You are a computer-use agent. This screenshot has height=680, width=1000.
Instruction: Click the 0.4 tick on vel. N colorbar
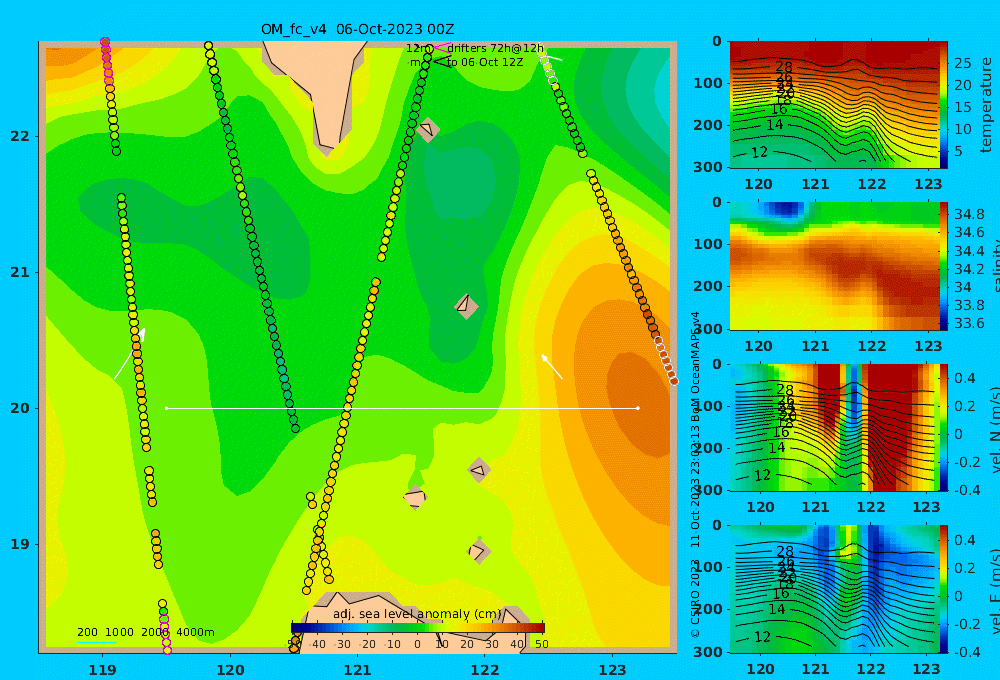click(x=965, y=378)
